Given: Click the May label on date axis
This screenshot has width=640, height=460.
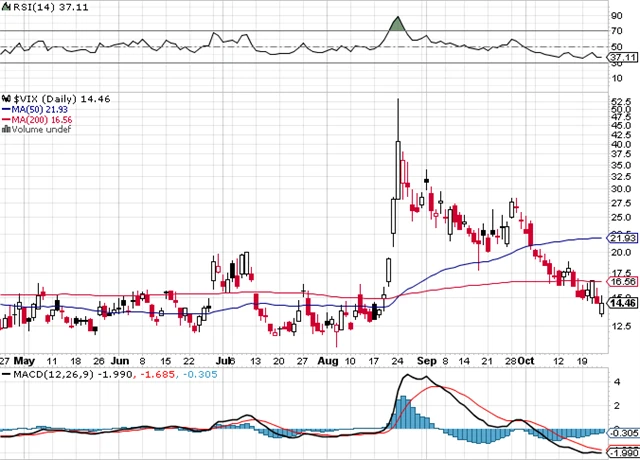Looking at the screenshot, I should pos(25,359).
